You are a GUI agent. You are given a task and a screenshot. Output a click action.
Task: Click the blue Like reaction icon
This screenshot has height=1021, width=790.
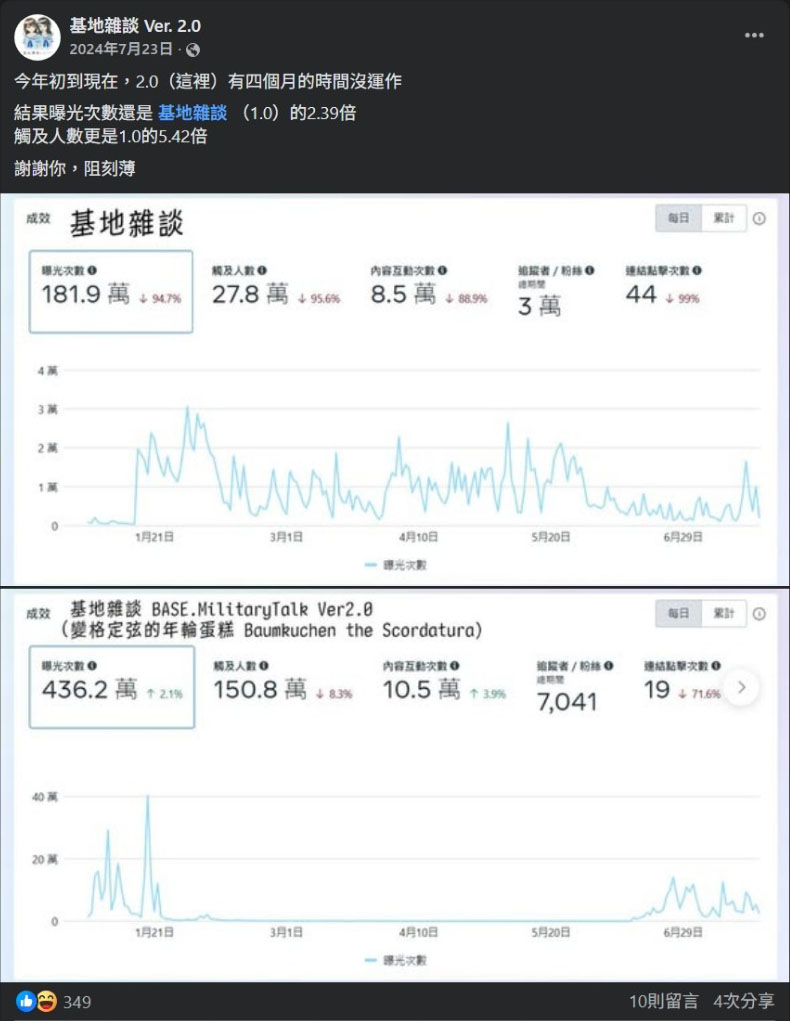[x=25, y=1000]
